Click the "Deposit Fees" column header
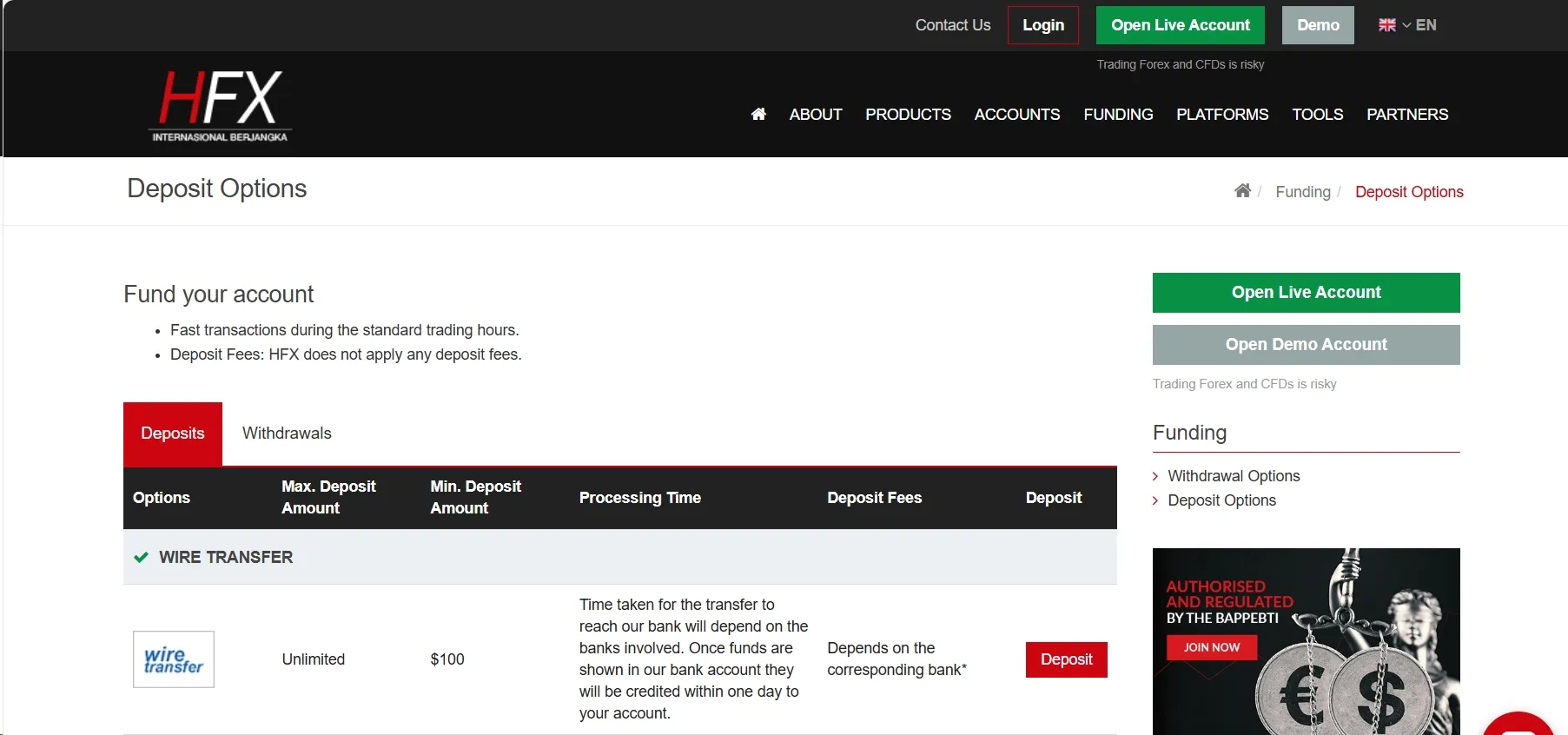Image resolution: width=1568 pixels, height=735 pixels. tap(875, 498)
